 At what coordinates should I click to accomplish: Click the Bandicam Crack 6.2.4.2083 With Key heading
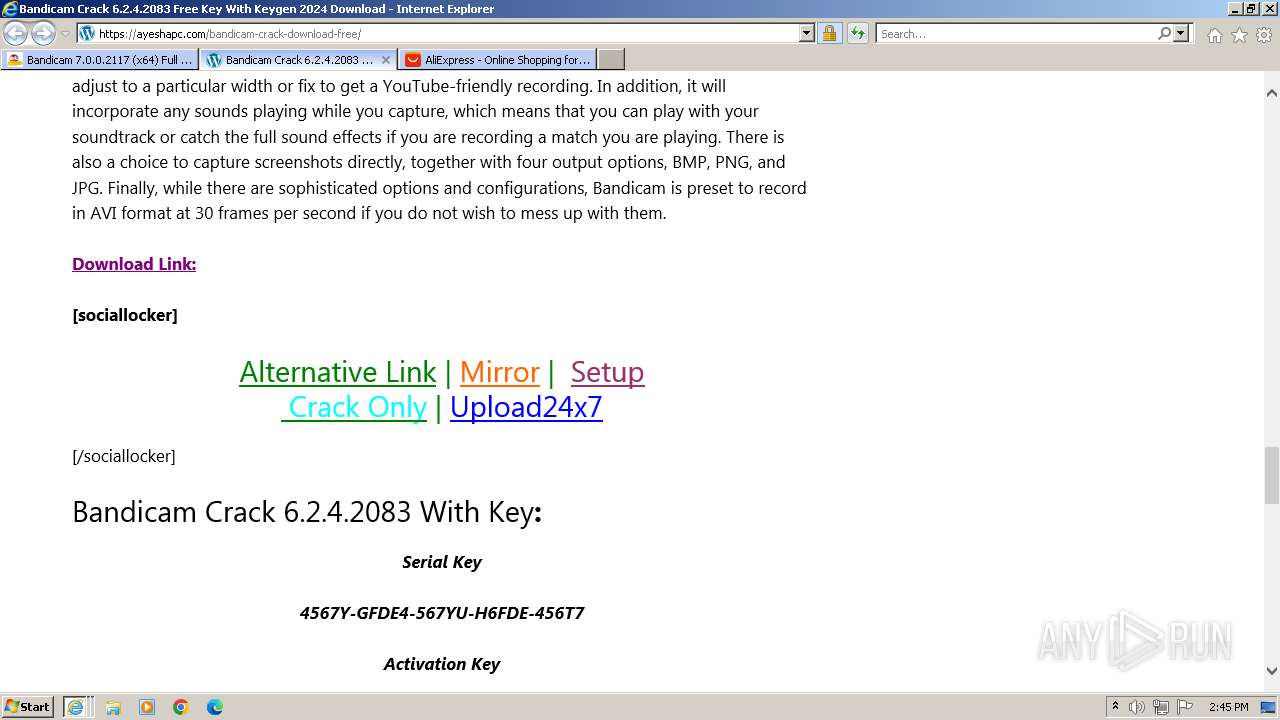tap(307, 512)
